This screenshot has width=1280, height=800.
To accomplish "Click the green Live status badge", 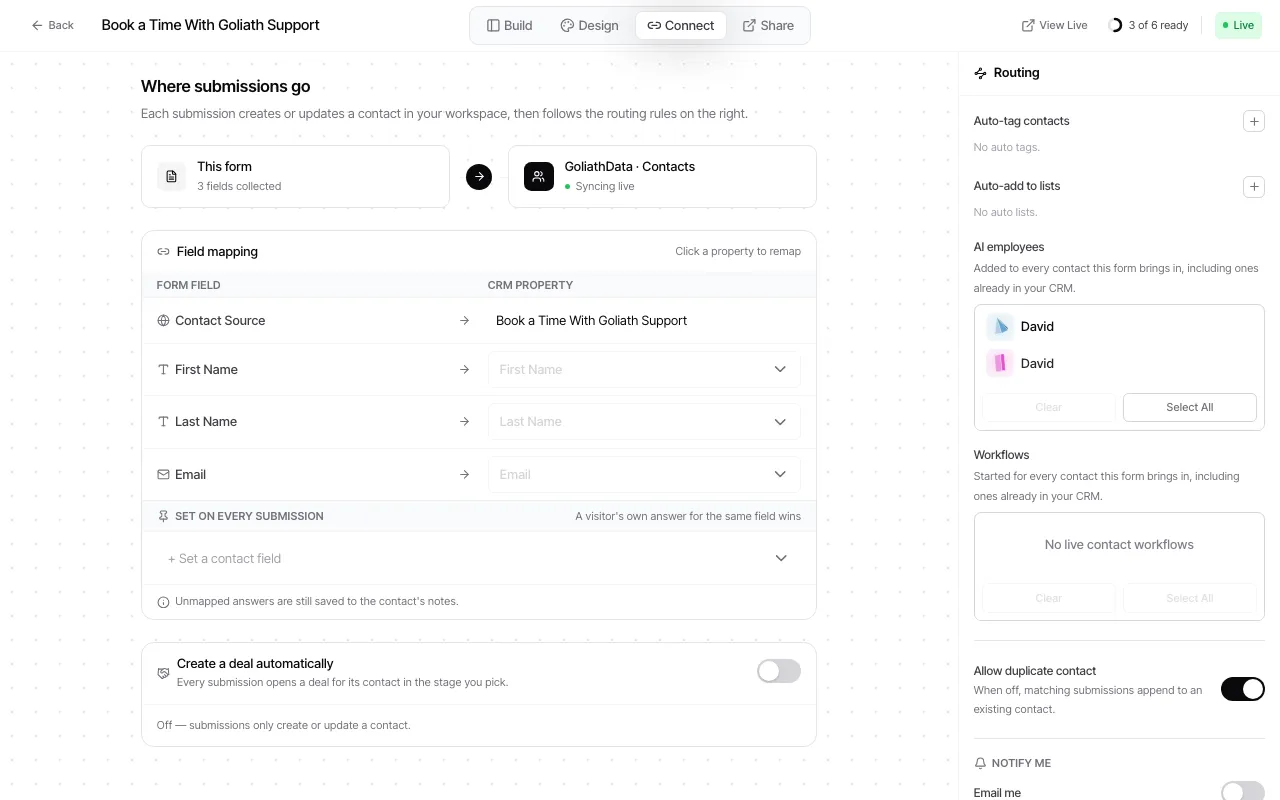I will tap(1238, 25).
